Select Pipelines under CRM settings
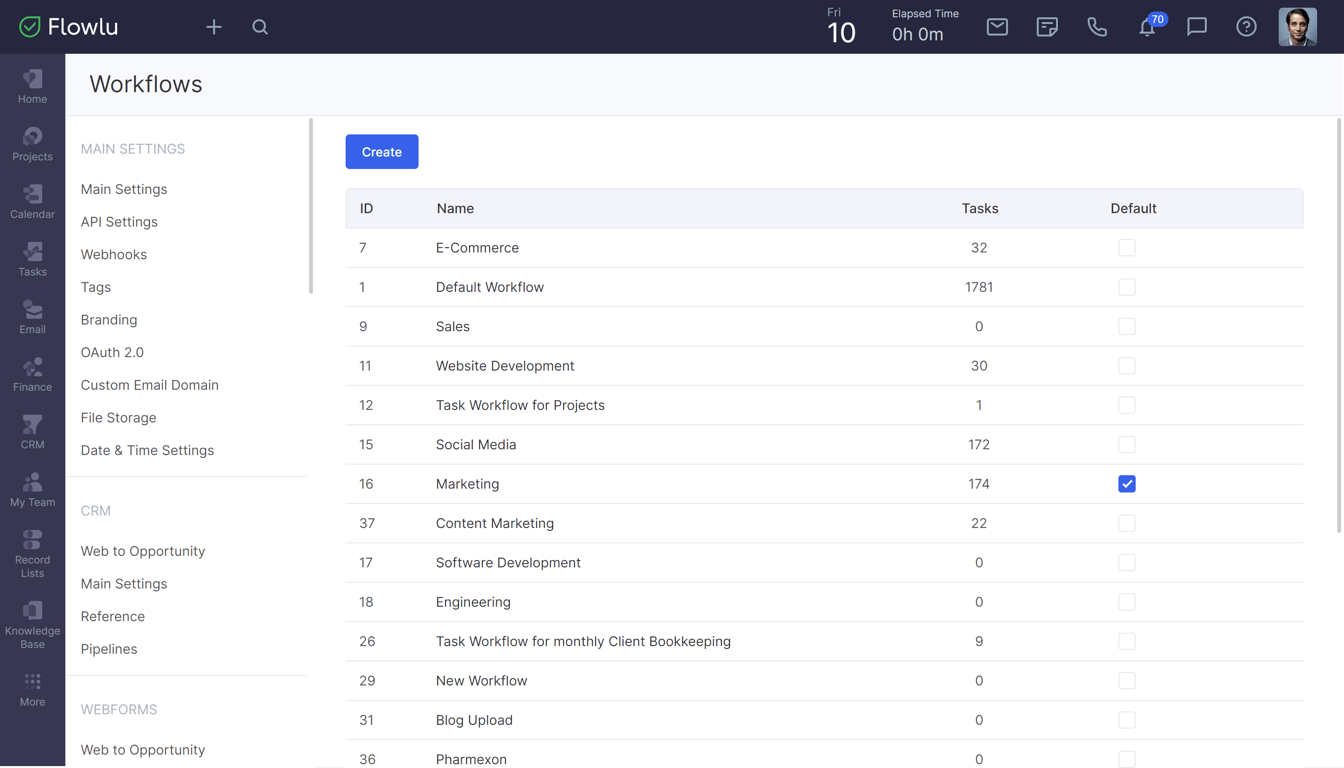This screenshot has width=1344, height=768. tap(109, 649)
